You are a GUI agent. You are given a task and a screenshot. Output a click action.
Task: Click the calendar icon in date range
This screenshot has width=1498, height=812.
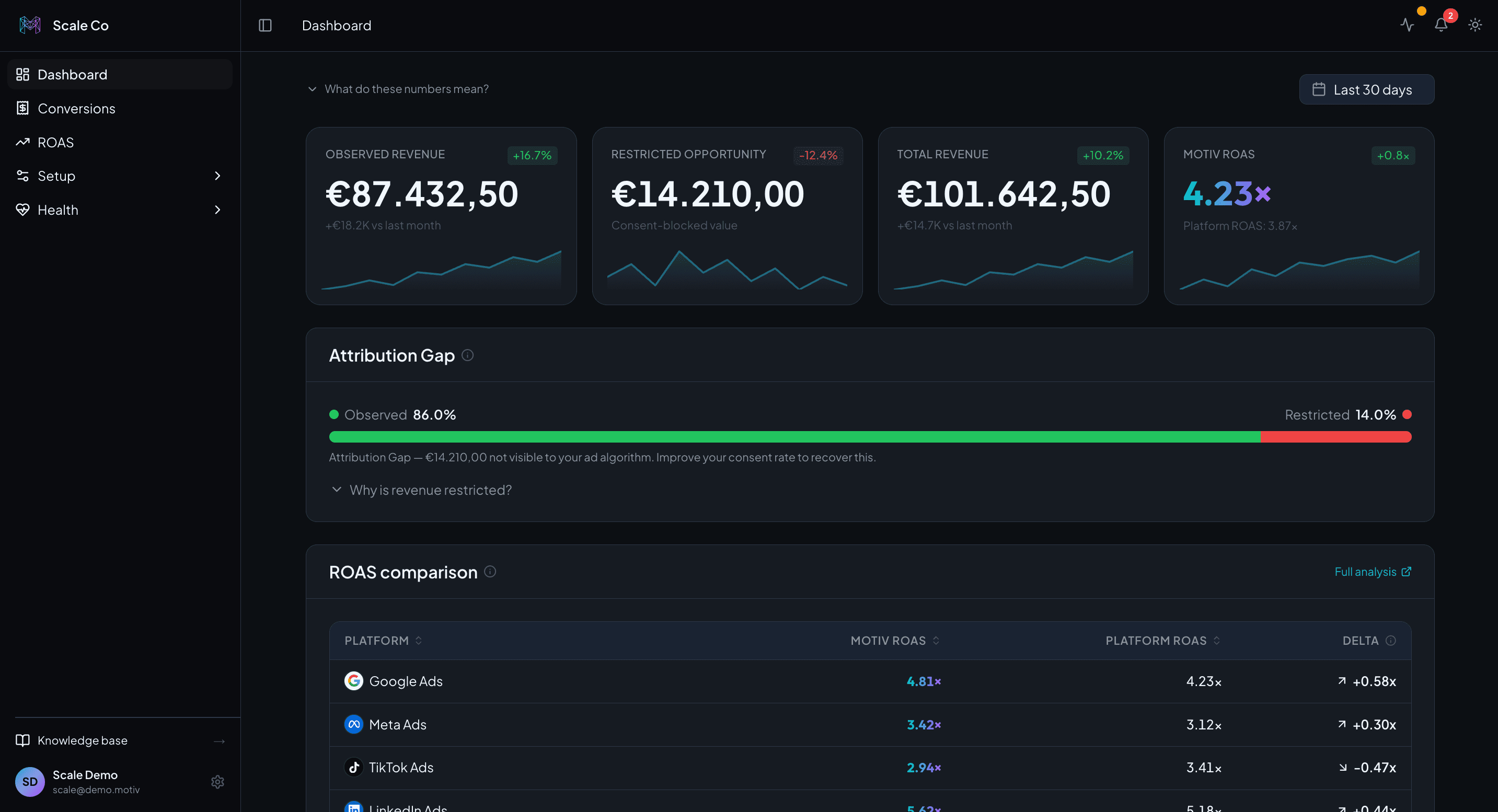pyautogui.click(x=1319, y=89)
